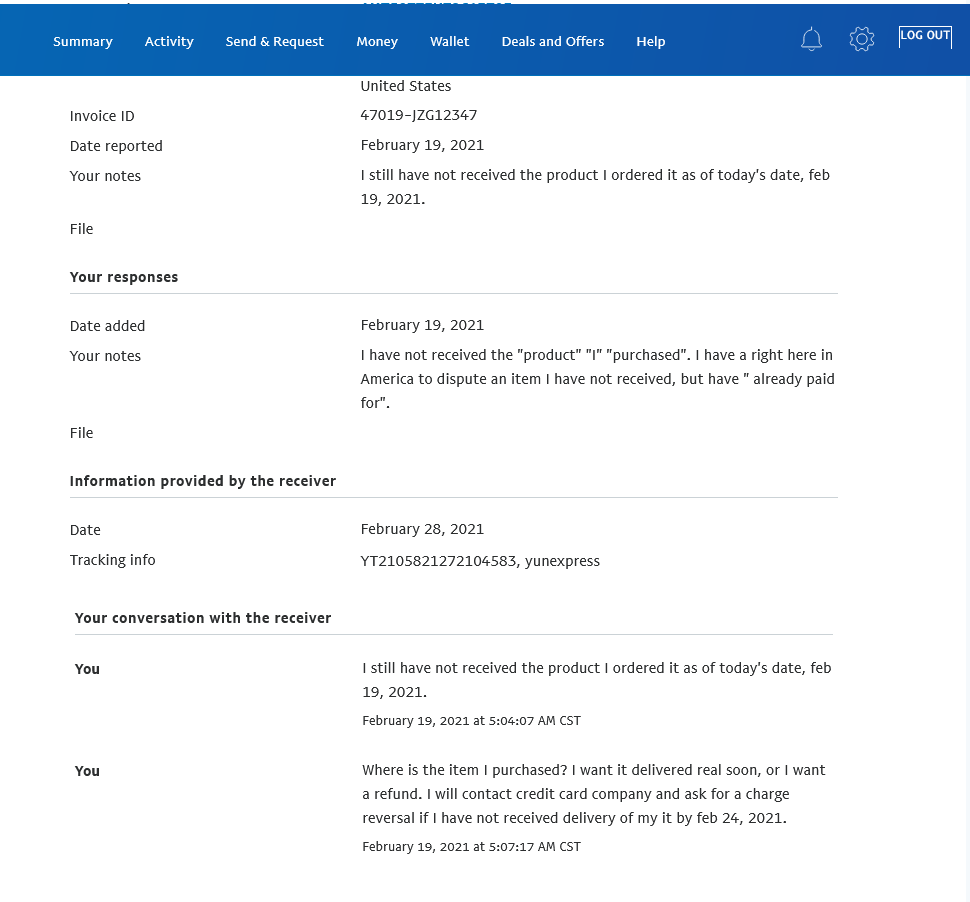This screenshot has height=902, width=970.
Task: Open Deals and Offers
Action: point(552,42)
